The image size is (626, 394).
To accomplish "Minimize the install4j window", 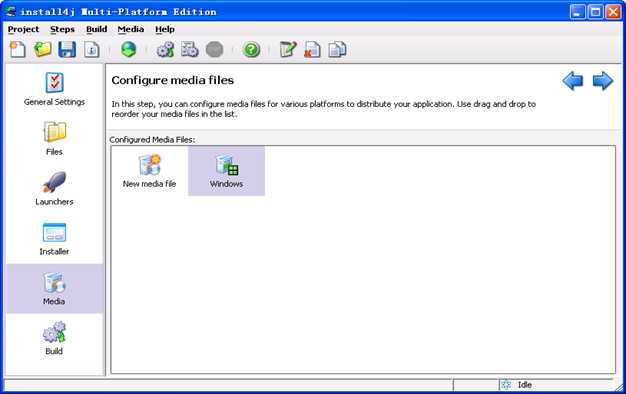I will (x=577, y=12).
